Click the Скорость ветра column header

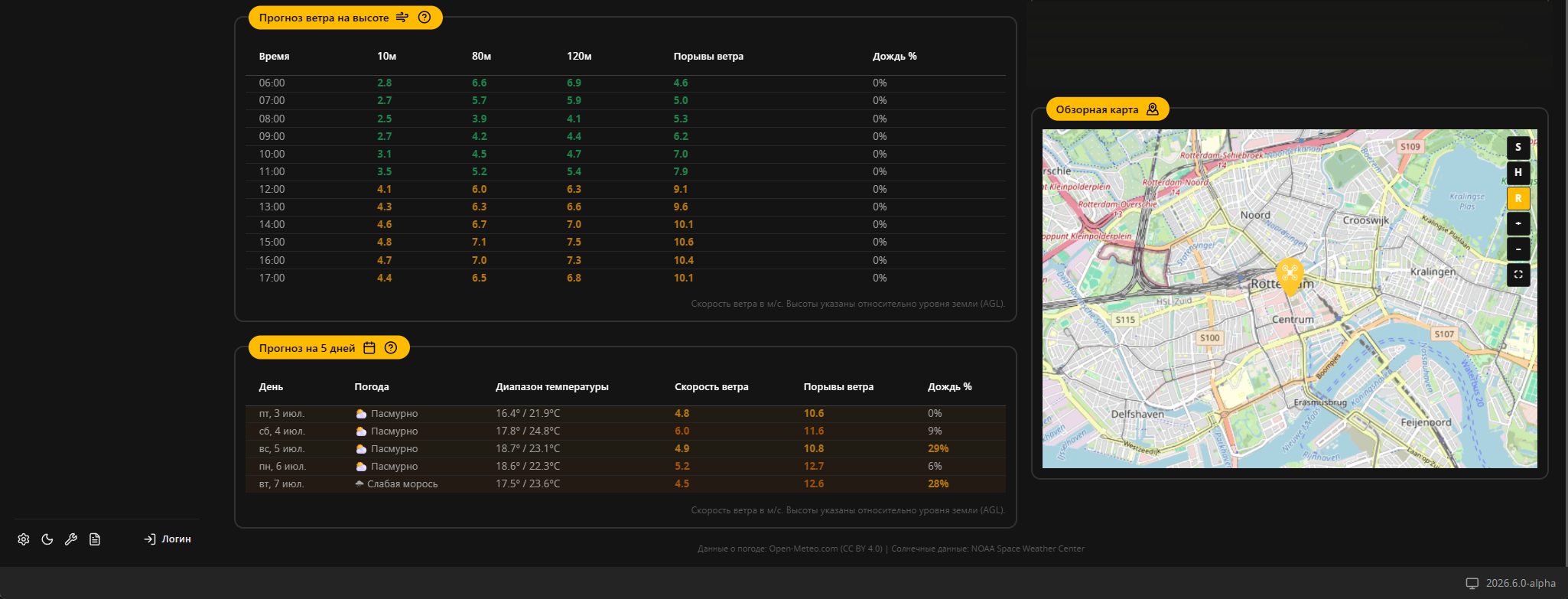[711, 387]
